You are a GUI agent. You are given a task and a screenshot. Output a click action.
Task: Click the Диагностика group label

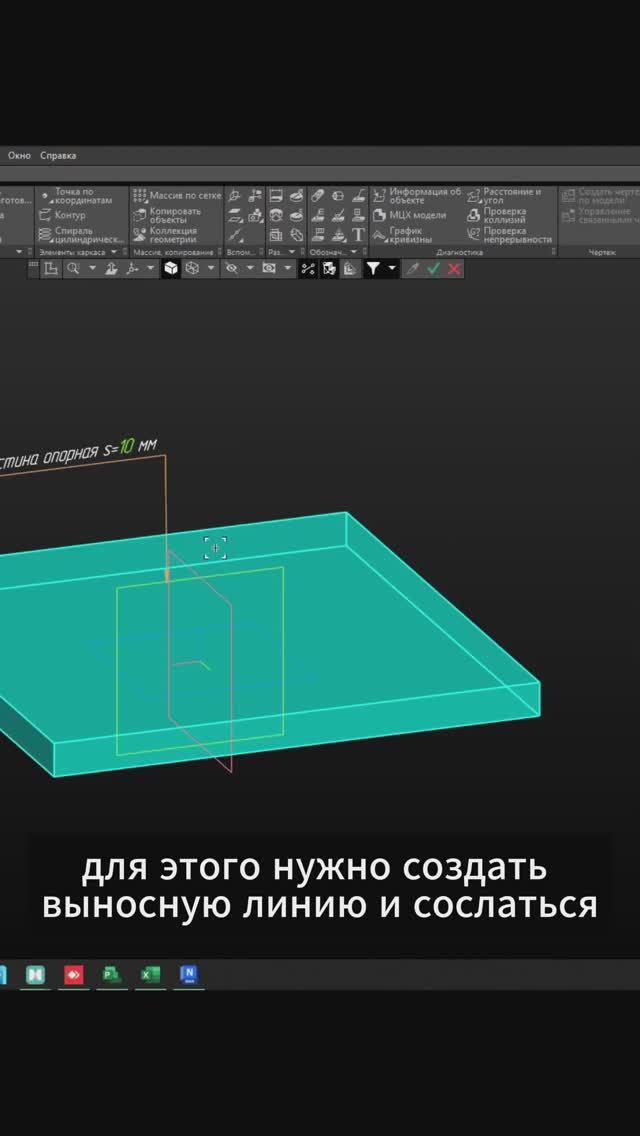click(459, 252)
